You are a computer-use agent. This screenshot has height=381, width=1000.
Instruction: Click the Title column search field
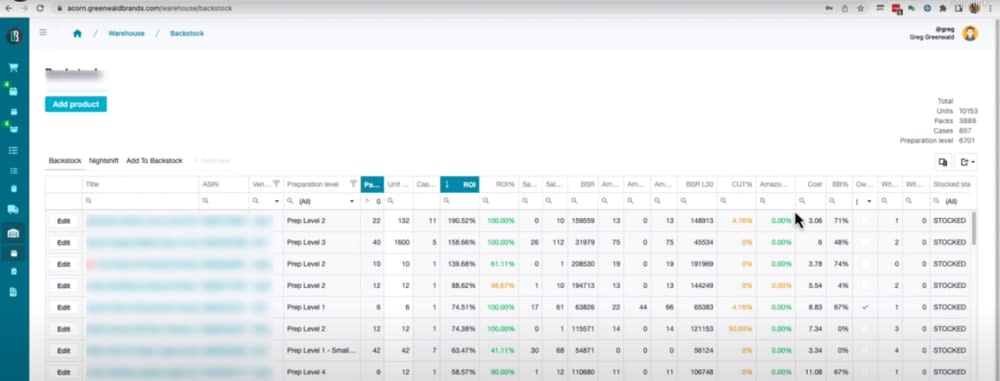[x=141, y=201]
